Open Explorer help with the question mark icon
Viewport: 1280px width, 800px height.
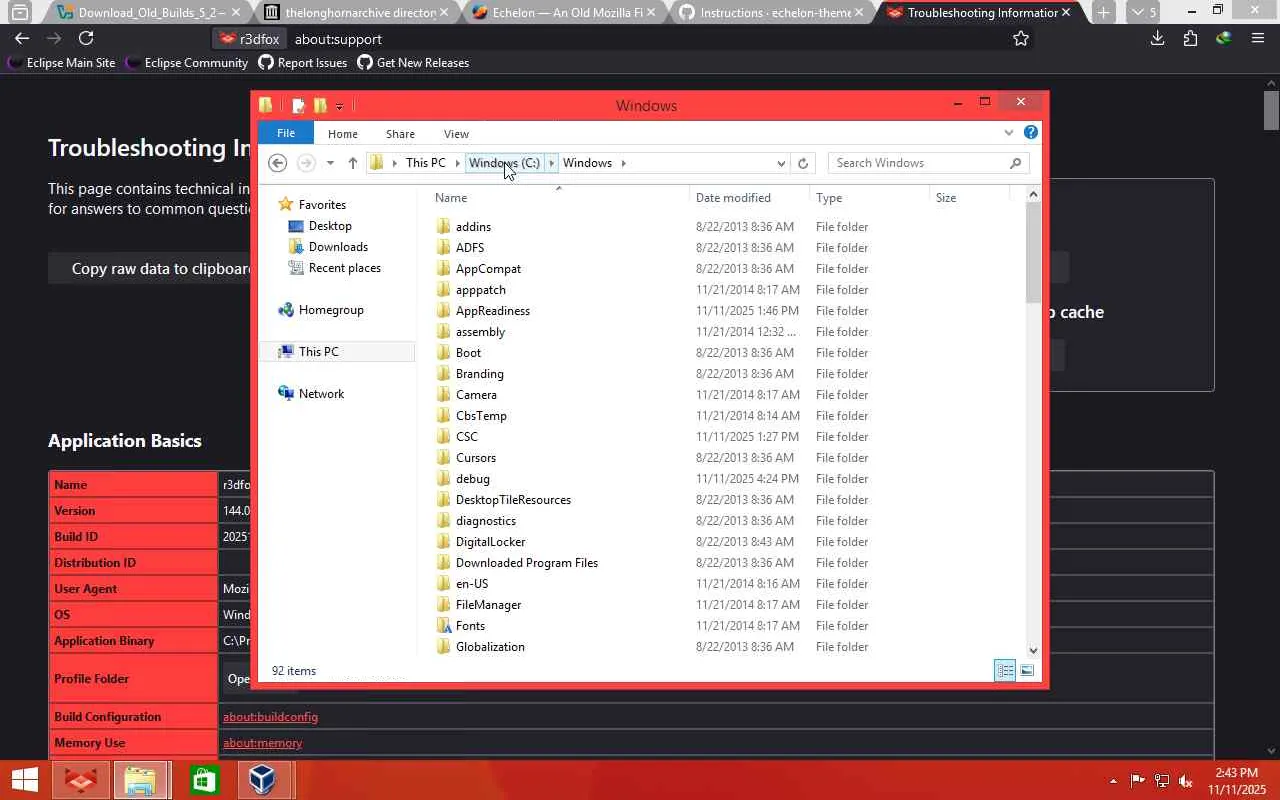1031,132
